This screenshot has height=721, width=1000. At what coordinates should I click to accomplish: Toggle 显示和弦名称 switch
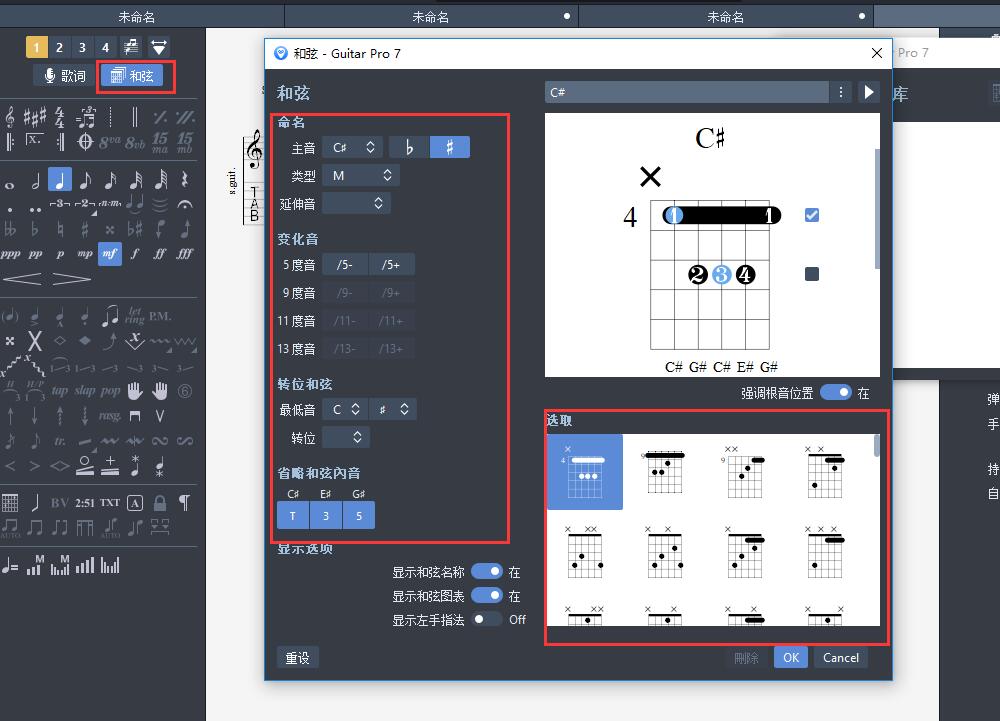[x=487, y=572]
